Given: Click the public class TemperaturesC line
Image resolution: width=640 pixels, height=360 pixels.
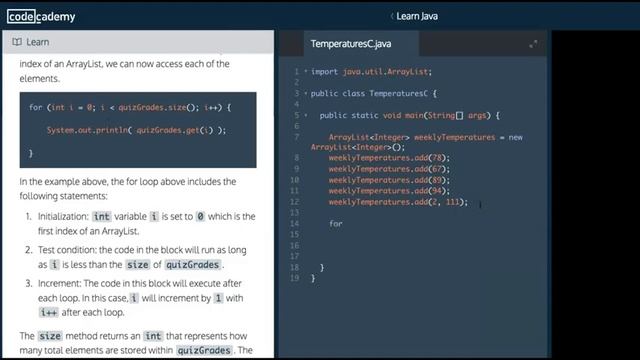Looking at the screenshot, I should click(x=373, y=93).
